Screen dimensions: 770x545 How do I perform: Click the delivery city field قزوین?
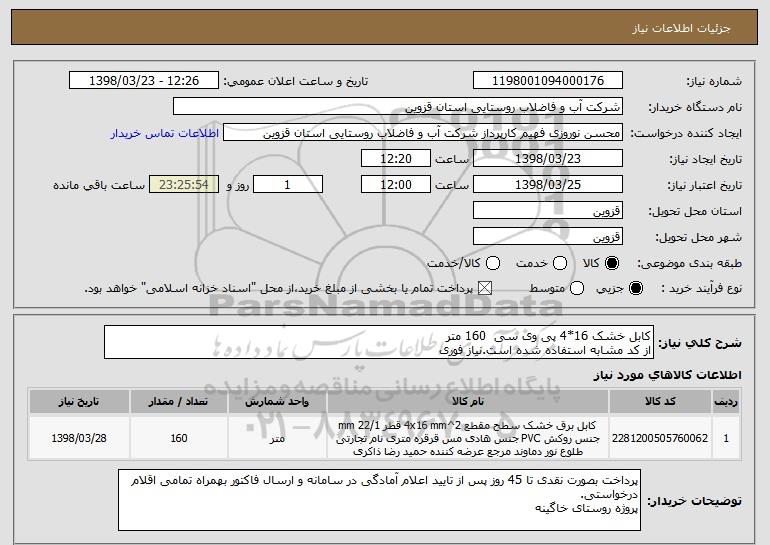[x=548, y=237]
